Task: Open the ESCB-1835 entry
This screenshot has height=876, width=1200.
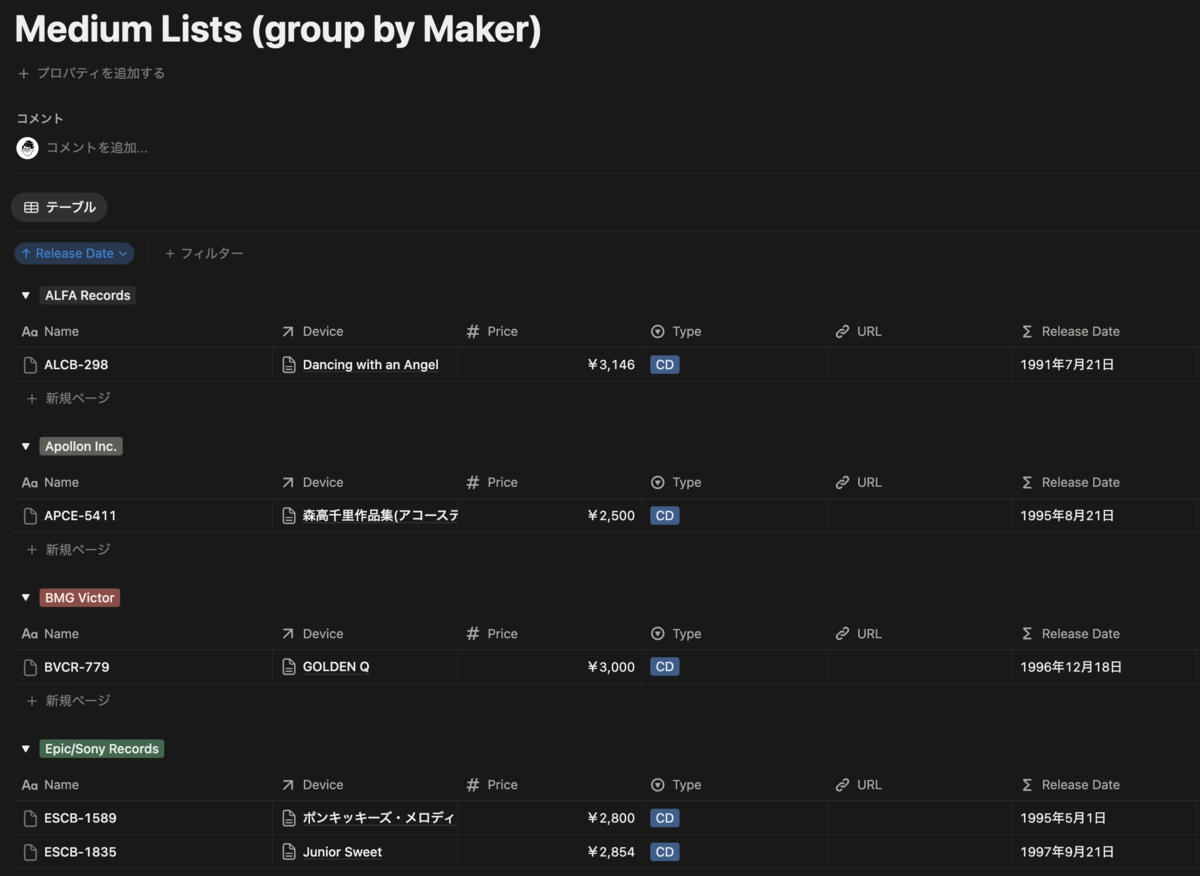Action: 80,852
